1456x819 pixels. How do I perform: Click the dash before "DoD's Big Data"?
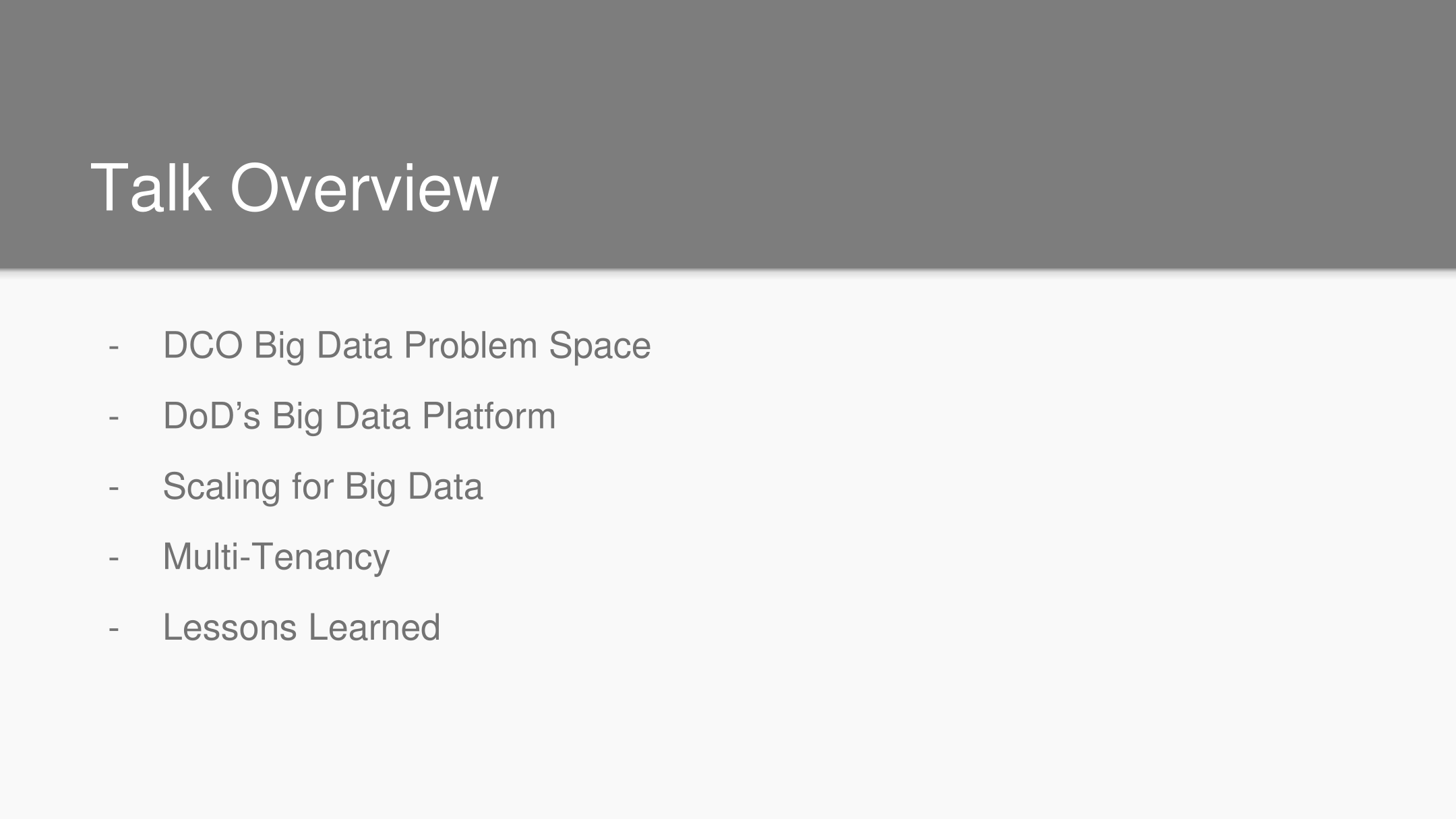point(113,419)
